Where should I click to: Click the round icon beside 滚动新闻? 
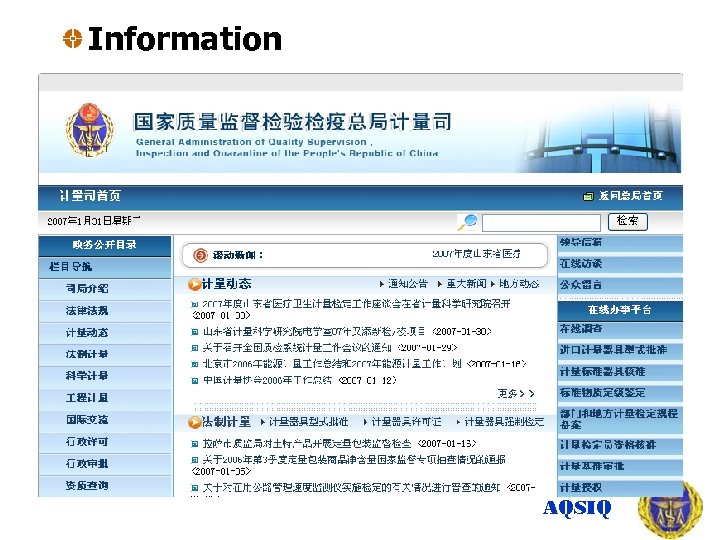coord(200,255)
